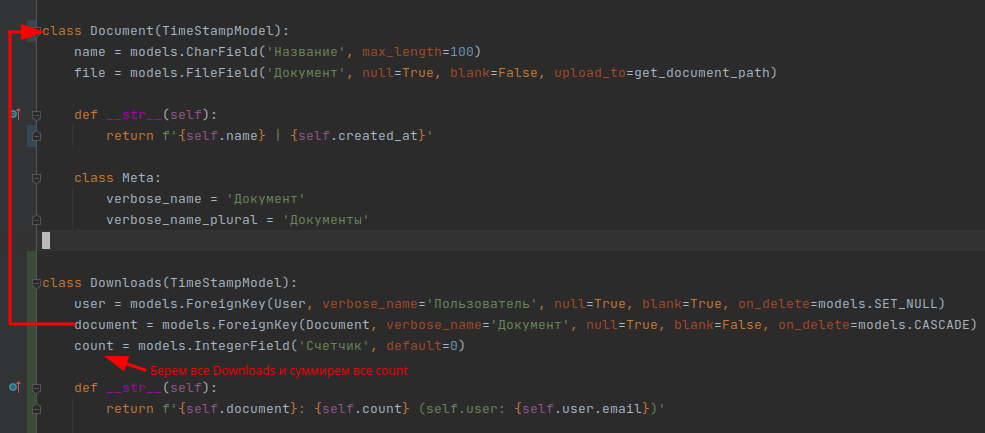Click fold end marker at Downloads return line
985x433 pixels.
tap(36, 408)
